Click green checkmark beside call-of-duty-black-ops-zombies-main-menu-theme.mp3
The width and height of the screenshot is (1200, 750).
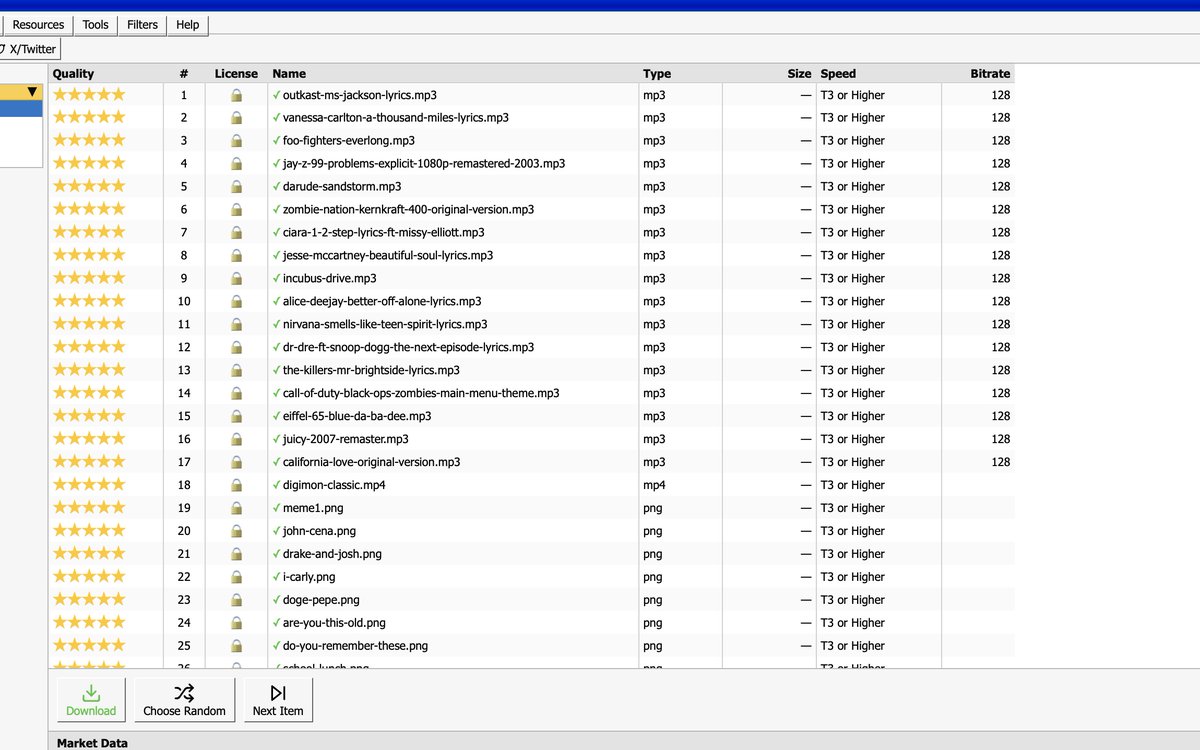tap(276, 393)
